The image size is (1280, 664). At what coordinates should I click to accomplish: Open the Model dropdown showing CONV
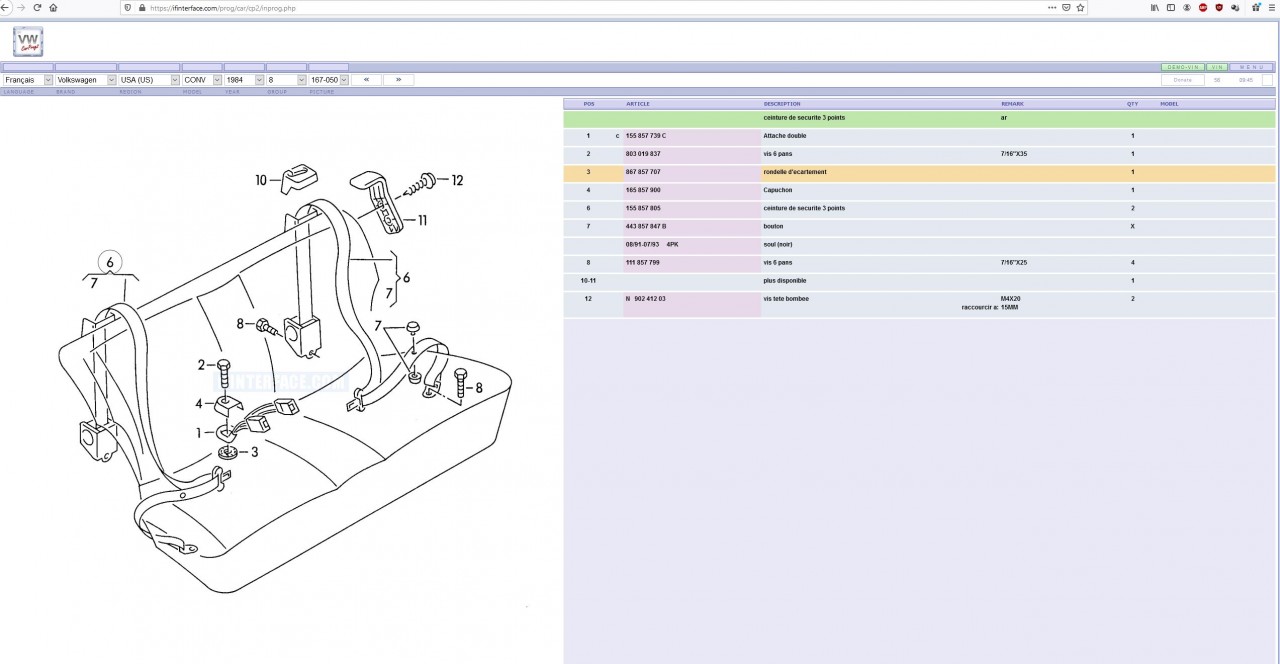tap(201, 80)
